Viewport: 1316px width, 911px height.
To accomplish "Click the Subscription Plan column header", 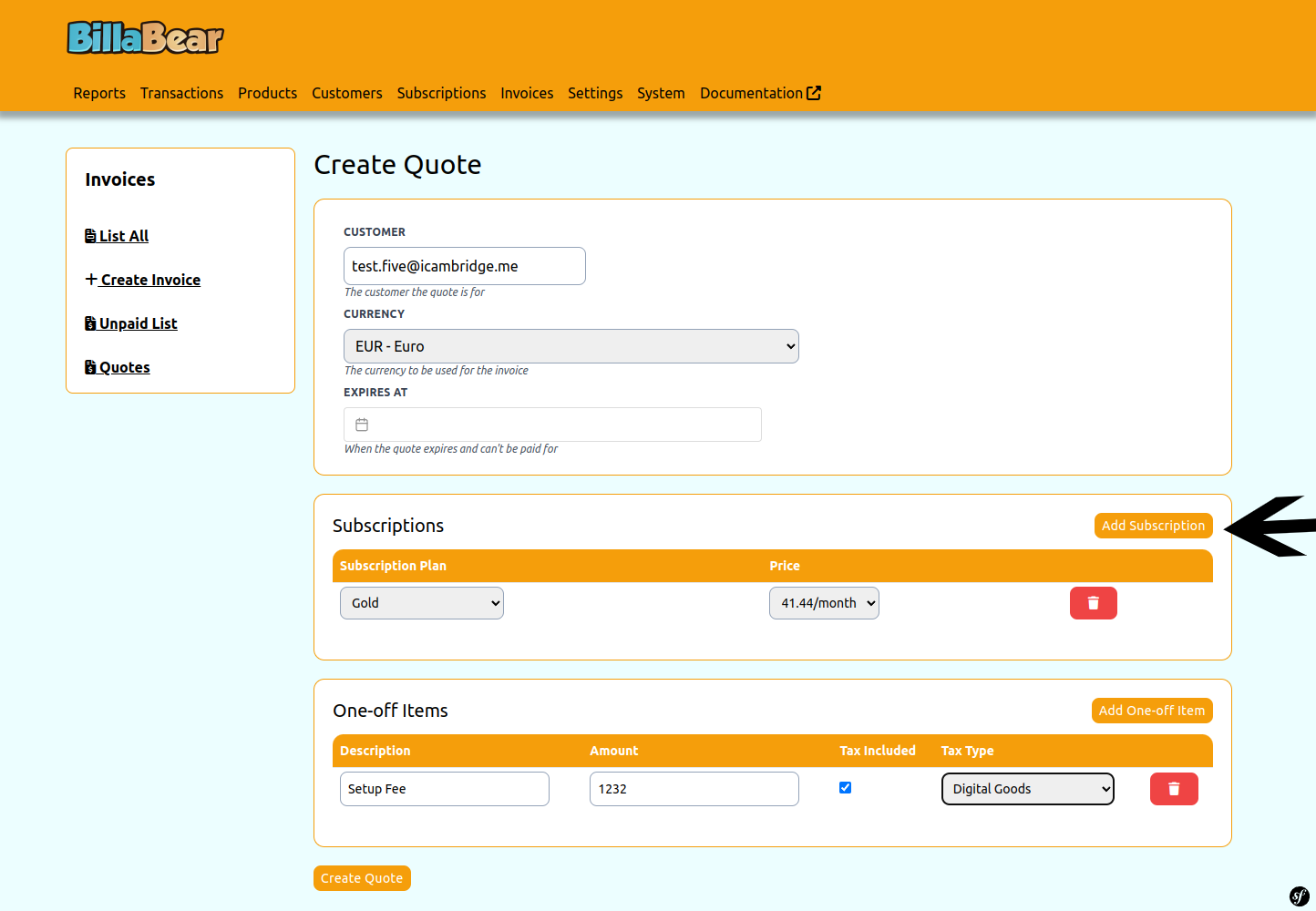I will click(x=393, y=566).
